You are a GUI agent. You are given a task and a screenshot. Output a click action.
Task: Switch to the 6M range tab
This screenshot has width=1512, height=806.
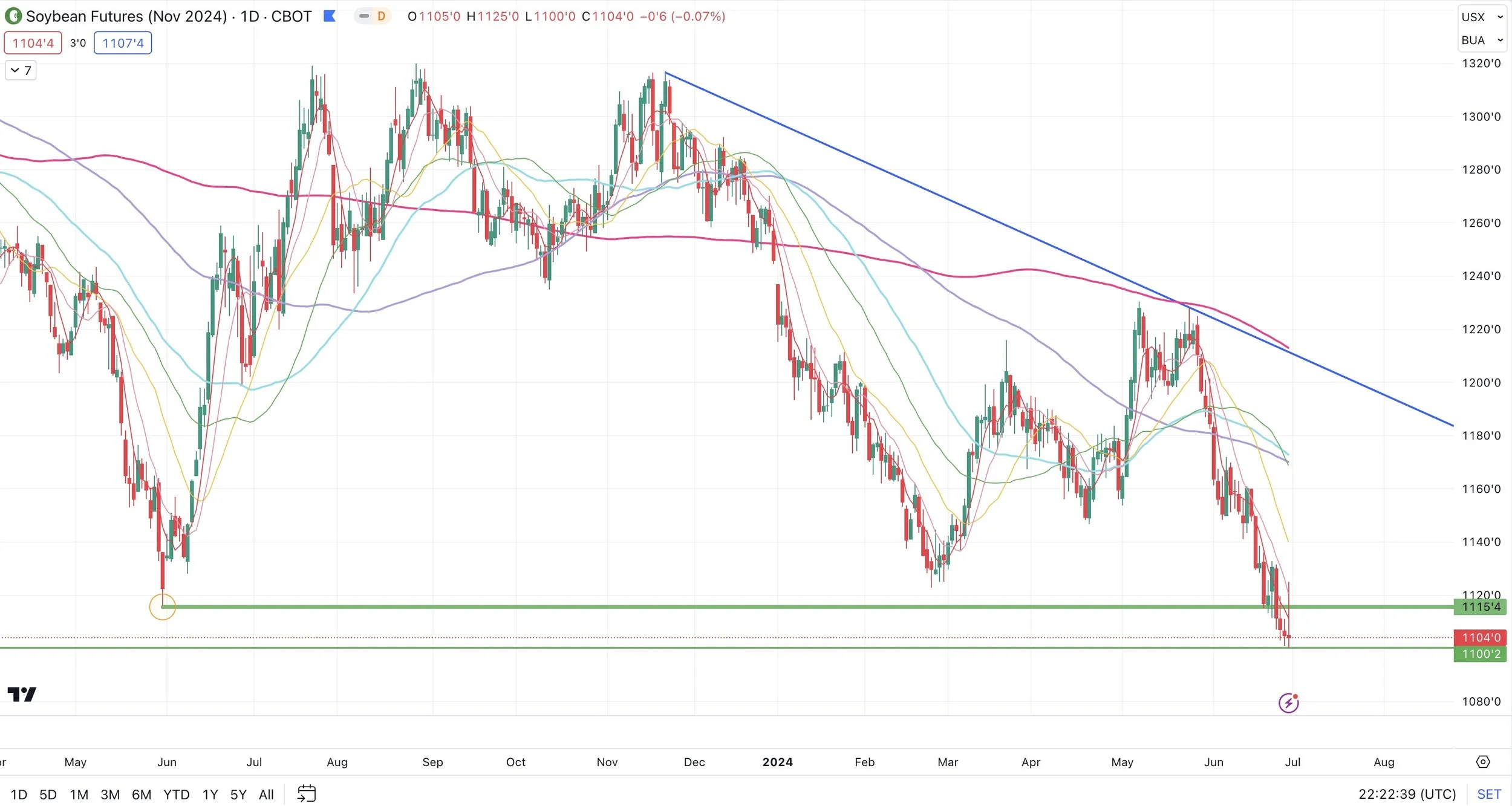pos(142,794)
